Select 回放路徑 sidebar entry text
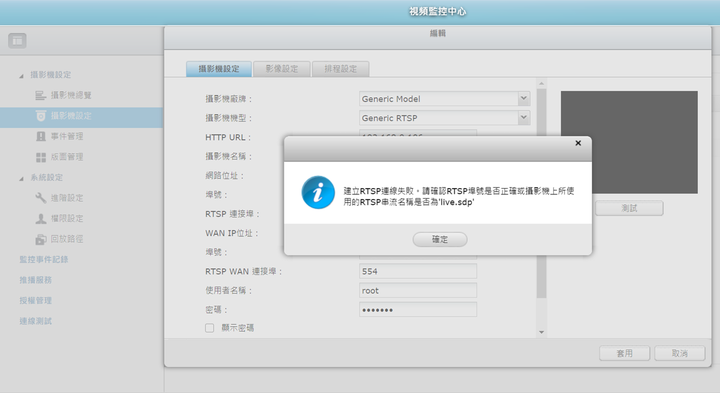The height and width of the screenshot is (393, 720). tap(67, 239)
